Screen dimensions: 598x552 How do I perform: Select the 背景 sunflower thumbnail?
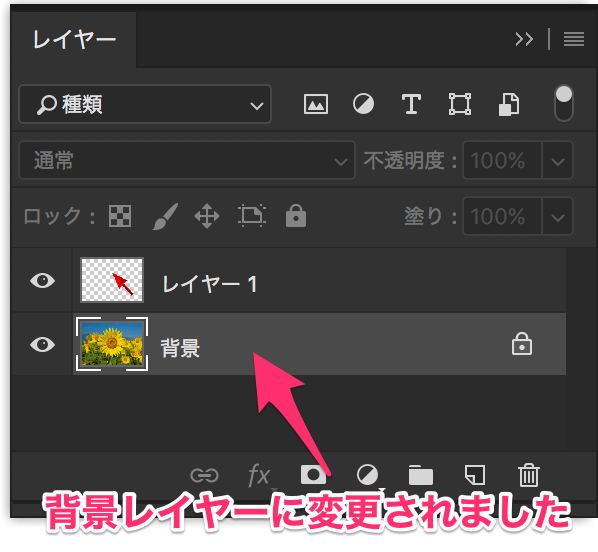point(112,344)
